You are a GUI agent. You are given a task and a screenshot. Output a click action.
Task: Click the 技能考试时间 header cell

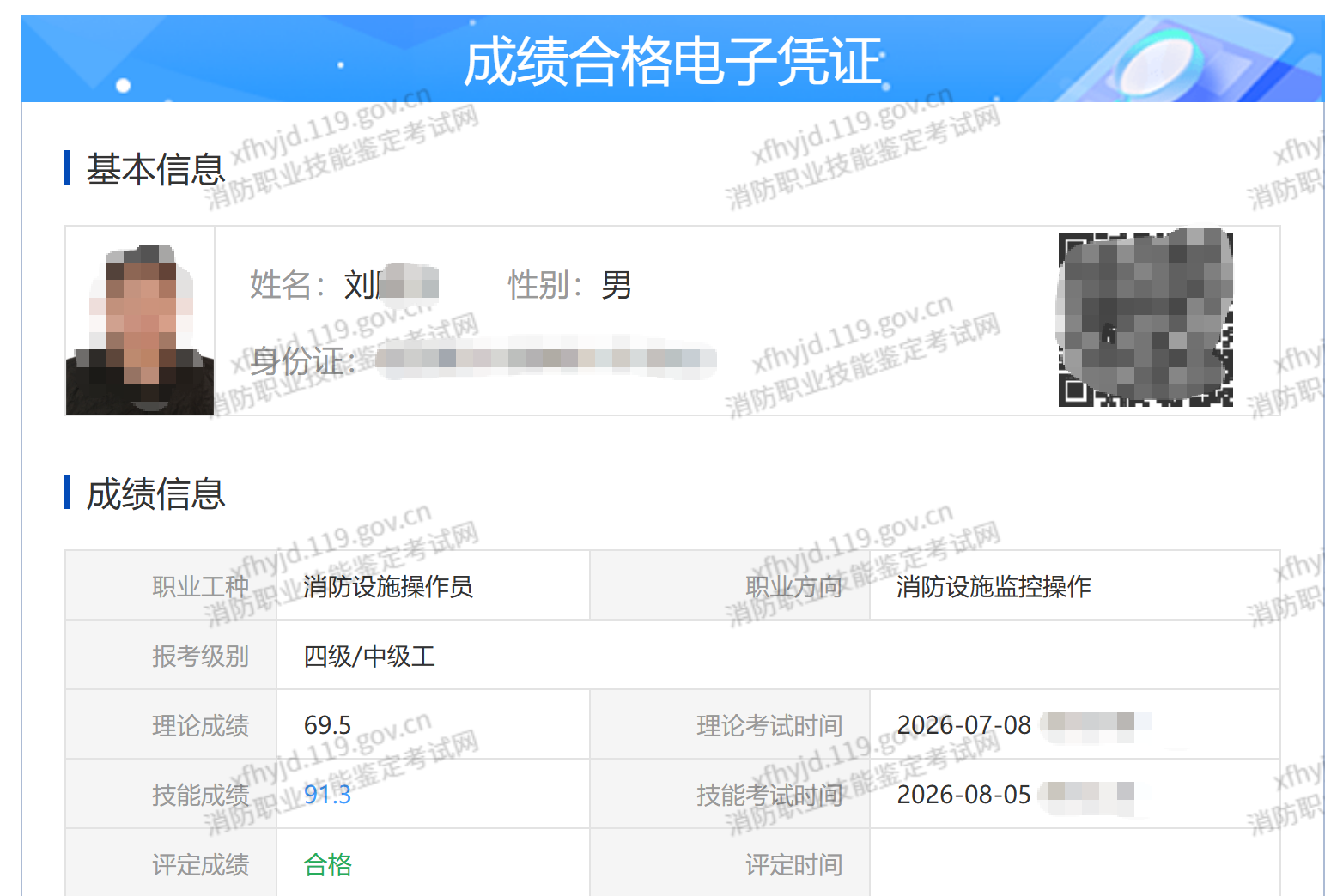point(730,794)
